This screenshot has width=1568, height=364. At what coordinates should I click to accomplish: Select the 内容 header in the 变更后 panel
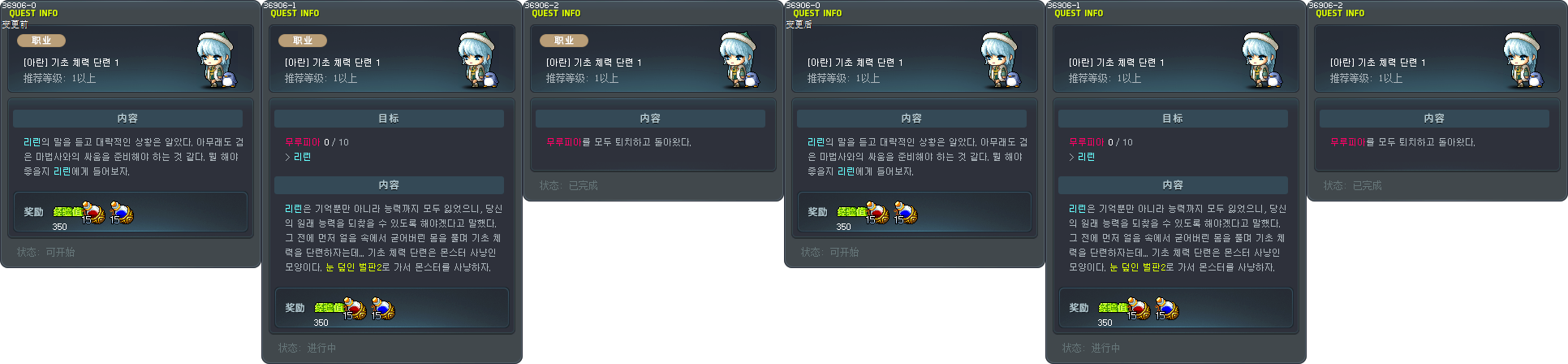(x=911, y=119)
